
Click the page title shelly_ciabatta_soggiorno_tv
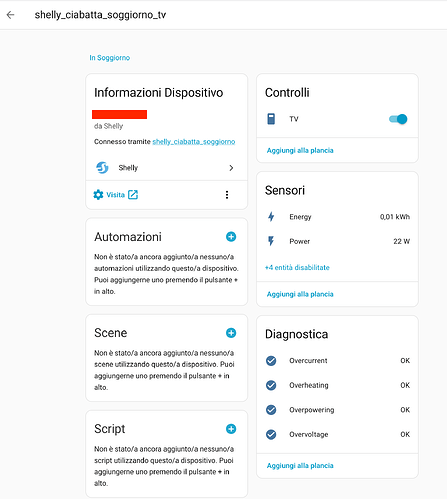coord(100,15)
